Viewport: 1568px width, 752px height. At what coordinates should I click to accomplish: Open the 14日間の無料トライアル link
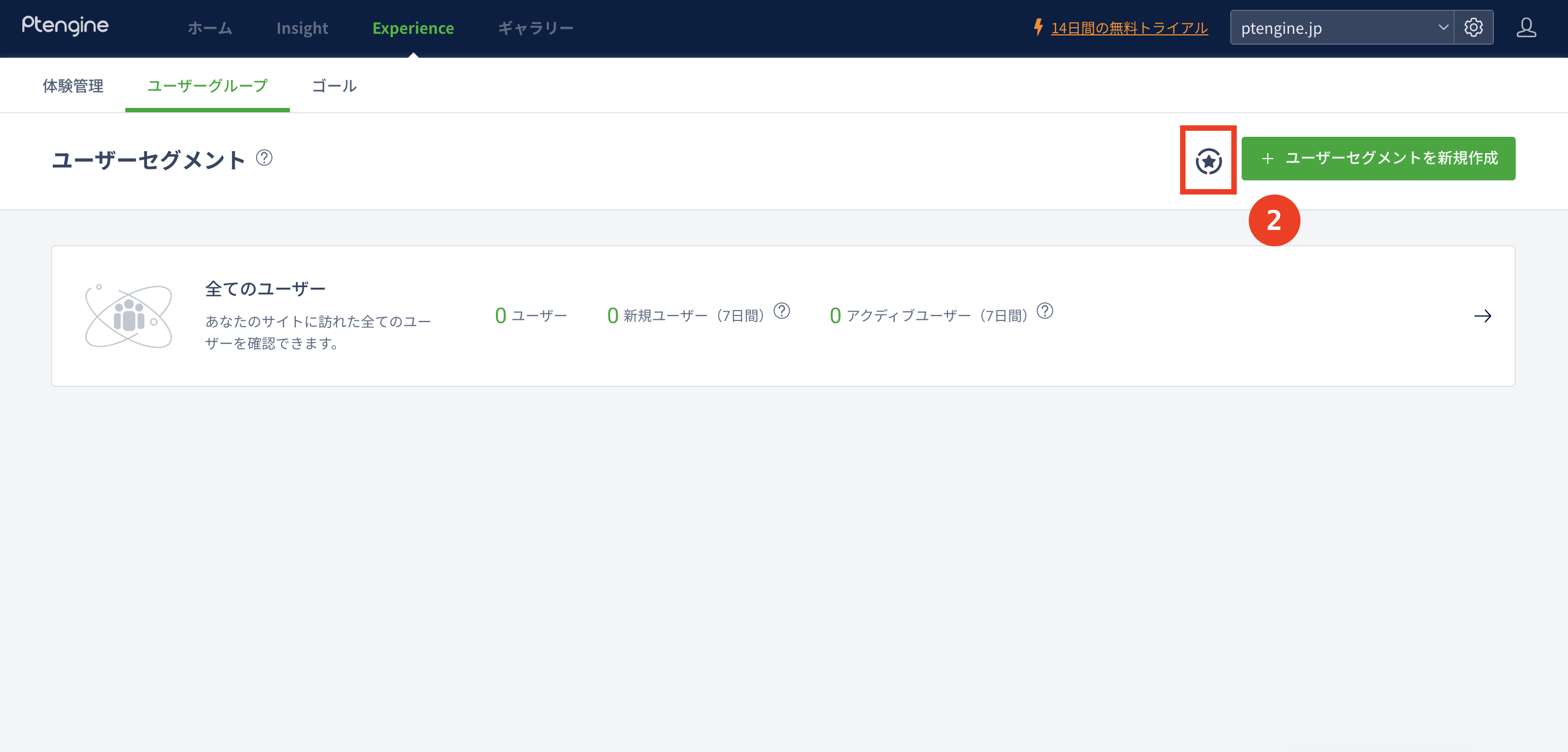tap(1129, 28)
